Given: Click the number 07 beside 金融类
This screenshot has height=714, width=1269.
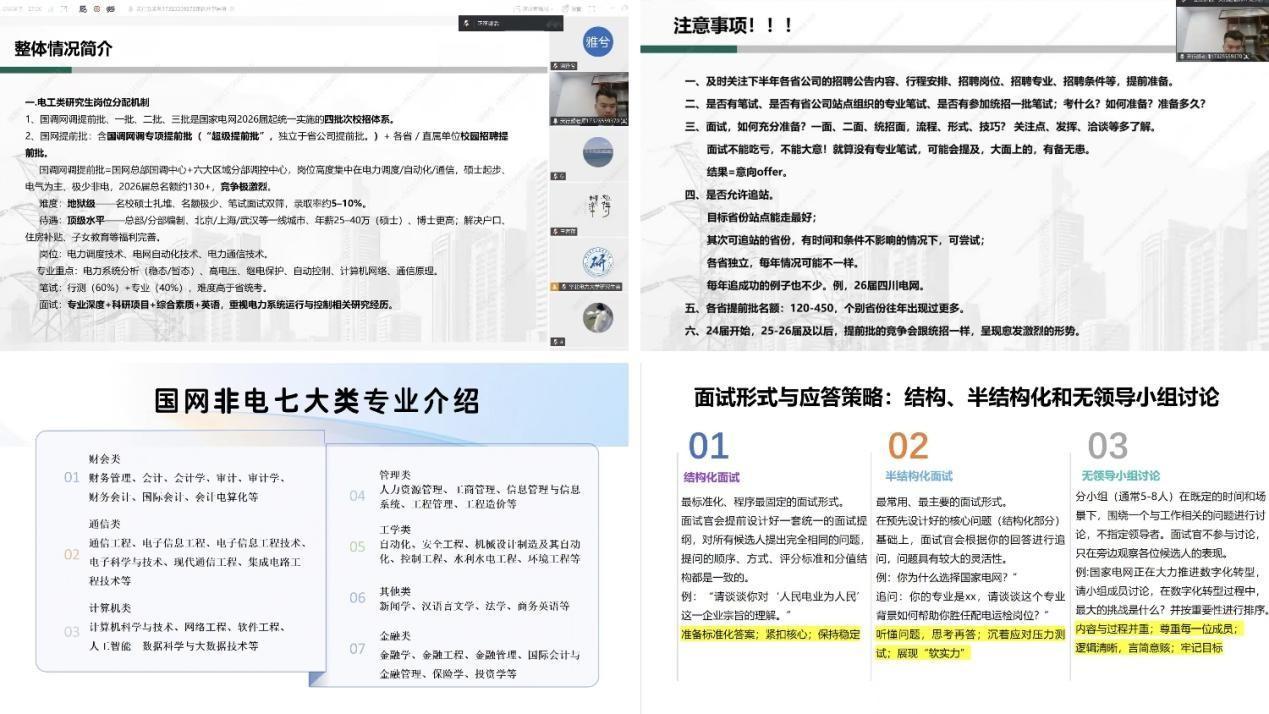Looking at the screenshot, I should pyautogui.click(x=357, y=649).
